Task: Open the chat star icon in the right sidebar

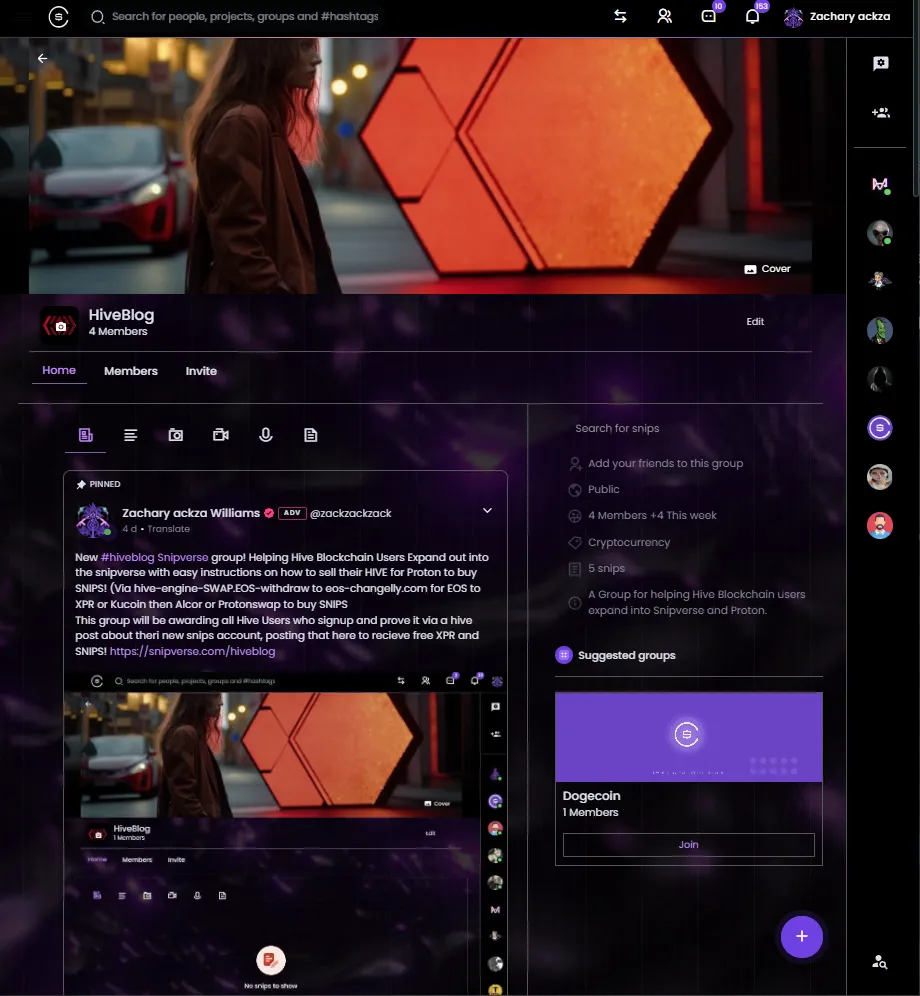Action: click(881, 63)
